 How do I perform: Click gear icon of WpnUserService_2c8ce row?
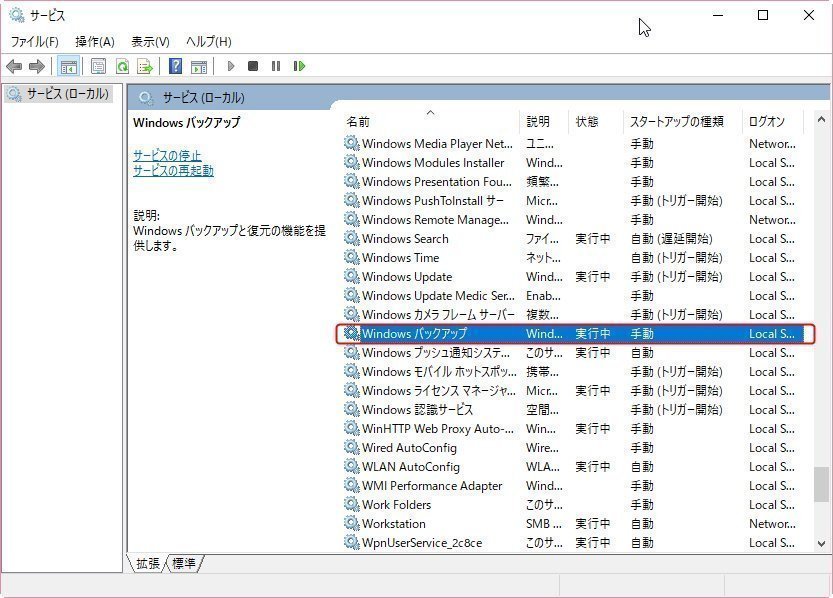[351, 542]
